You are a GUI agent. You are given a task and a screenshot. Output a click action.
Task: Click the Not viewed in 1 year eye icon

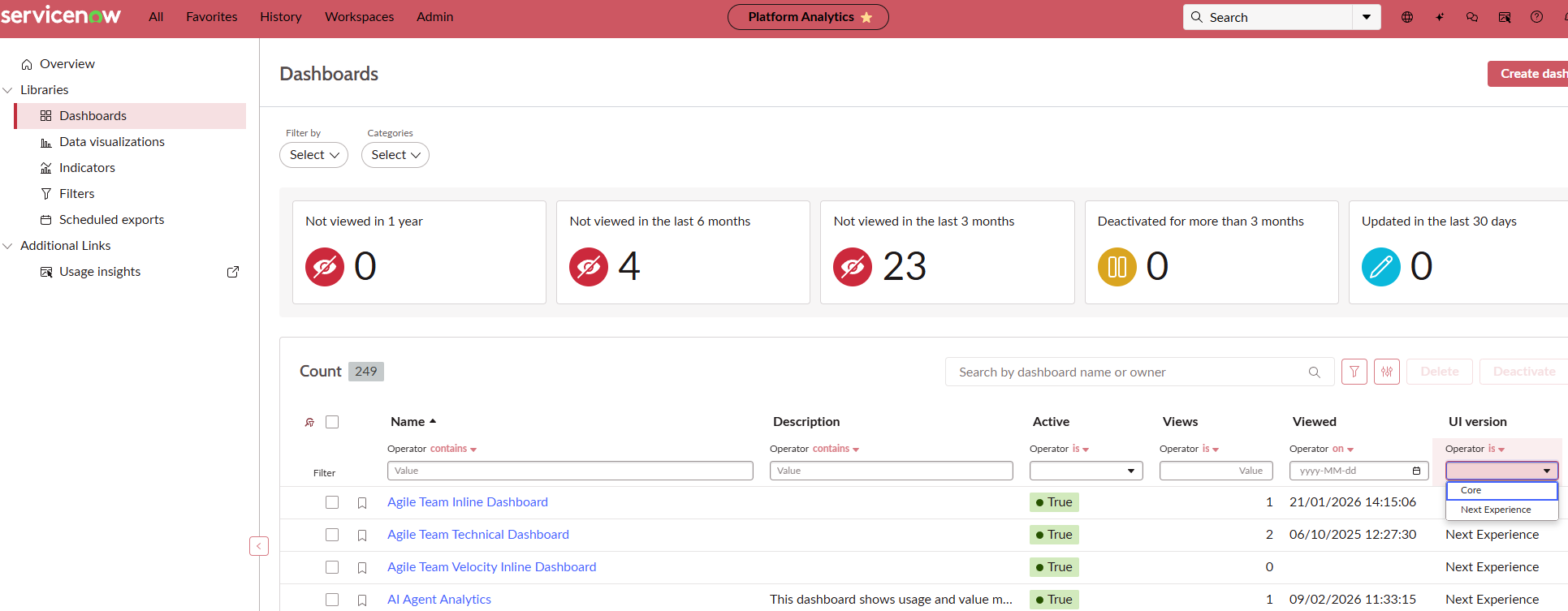(x=325, y=267)
